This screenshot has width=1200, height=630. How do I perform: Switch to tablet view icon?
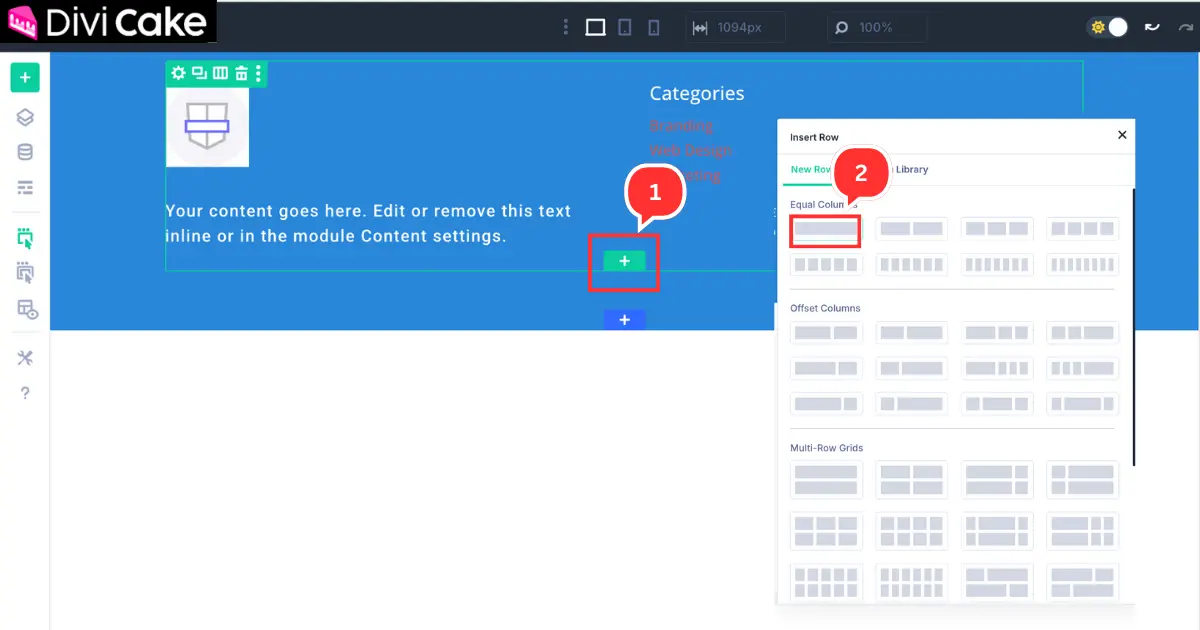point(625,27)
